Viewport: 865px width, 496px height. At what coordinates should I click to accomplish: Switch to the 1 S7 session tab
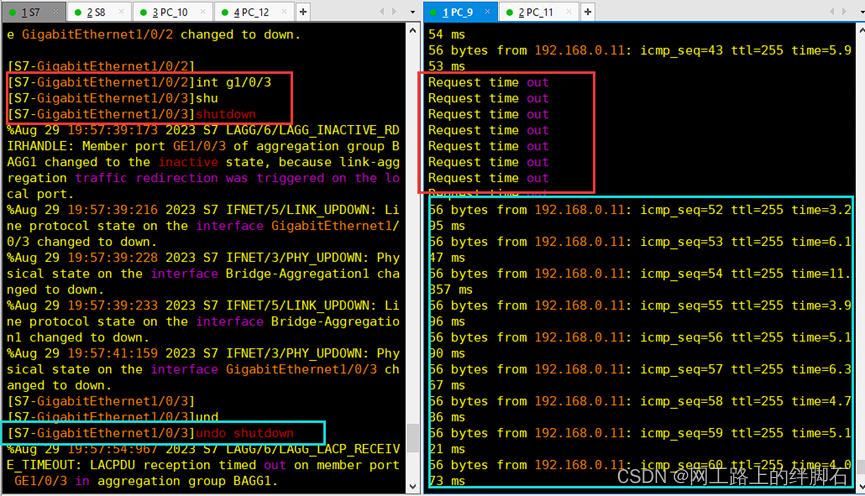[x=31, y=12]
